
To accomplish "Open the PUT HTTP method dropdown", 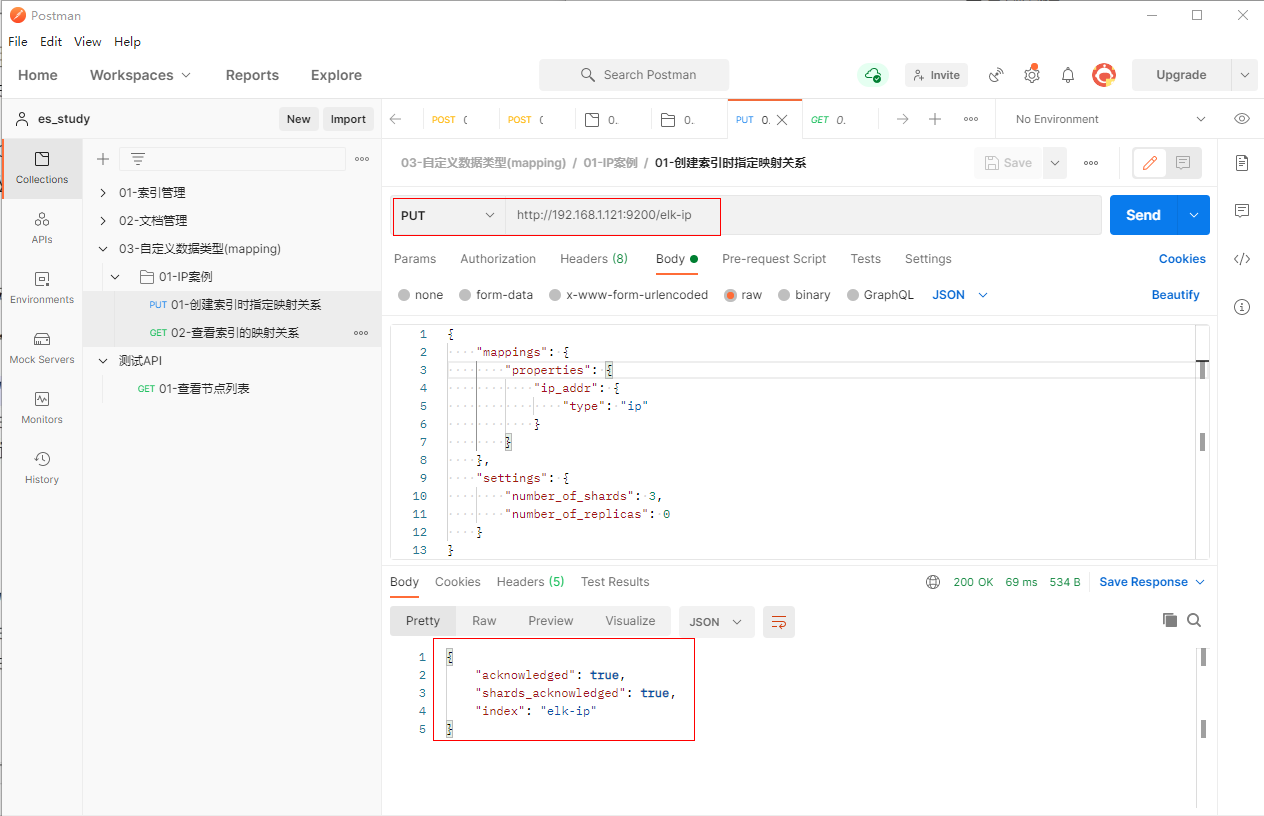I will (x=448, y=215).
